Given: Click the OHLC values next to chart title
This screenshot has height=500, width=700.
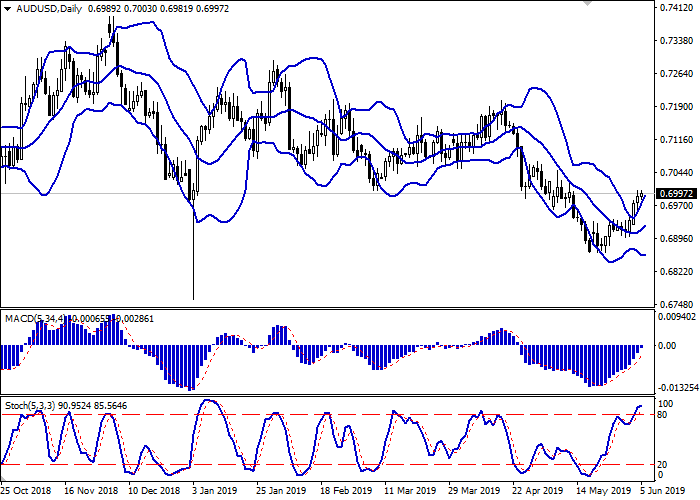Looking at the screenshot, I should click(158, 9).
